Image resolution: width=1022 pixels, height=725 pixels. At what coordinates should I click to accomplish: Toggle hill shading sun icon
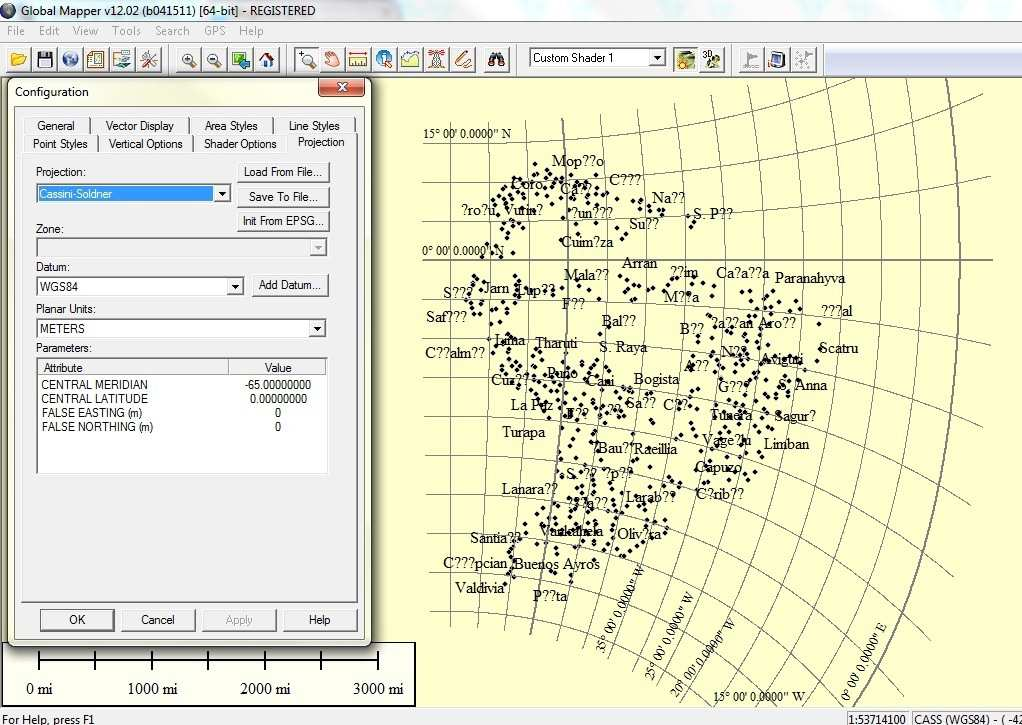point(685,59)
